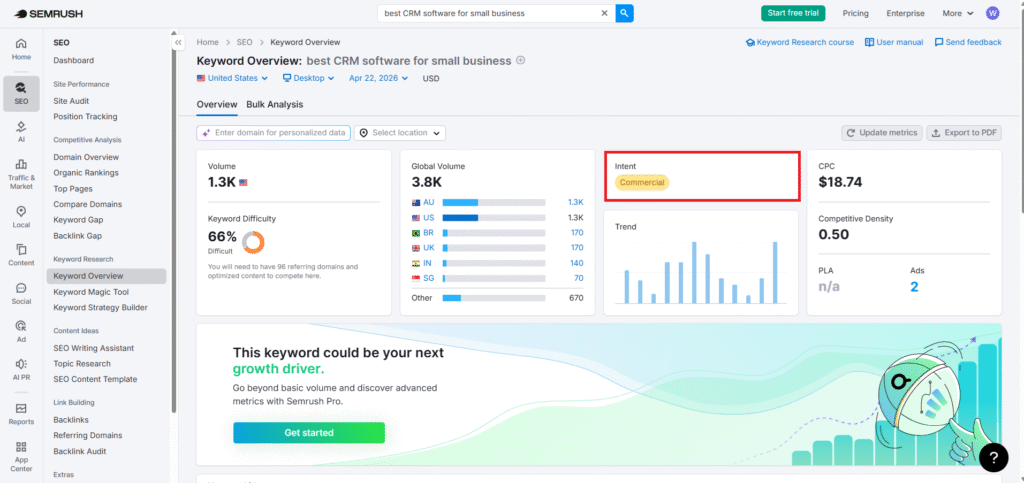Click the Export to PDF button
The image size is (1024, 483).
[963, 132]
